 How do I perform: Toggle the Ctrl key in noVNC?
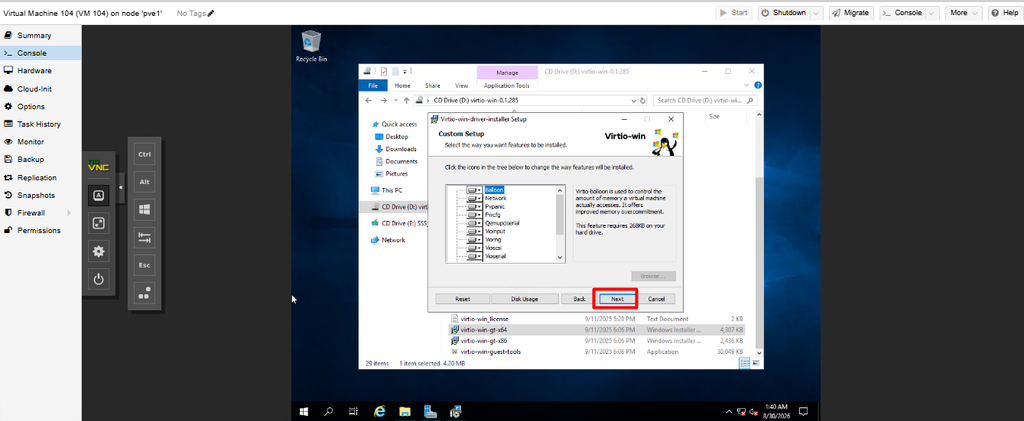point(144,155)
